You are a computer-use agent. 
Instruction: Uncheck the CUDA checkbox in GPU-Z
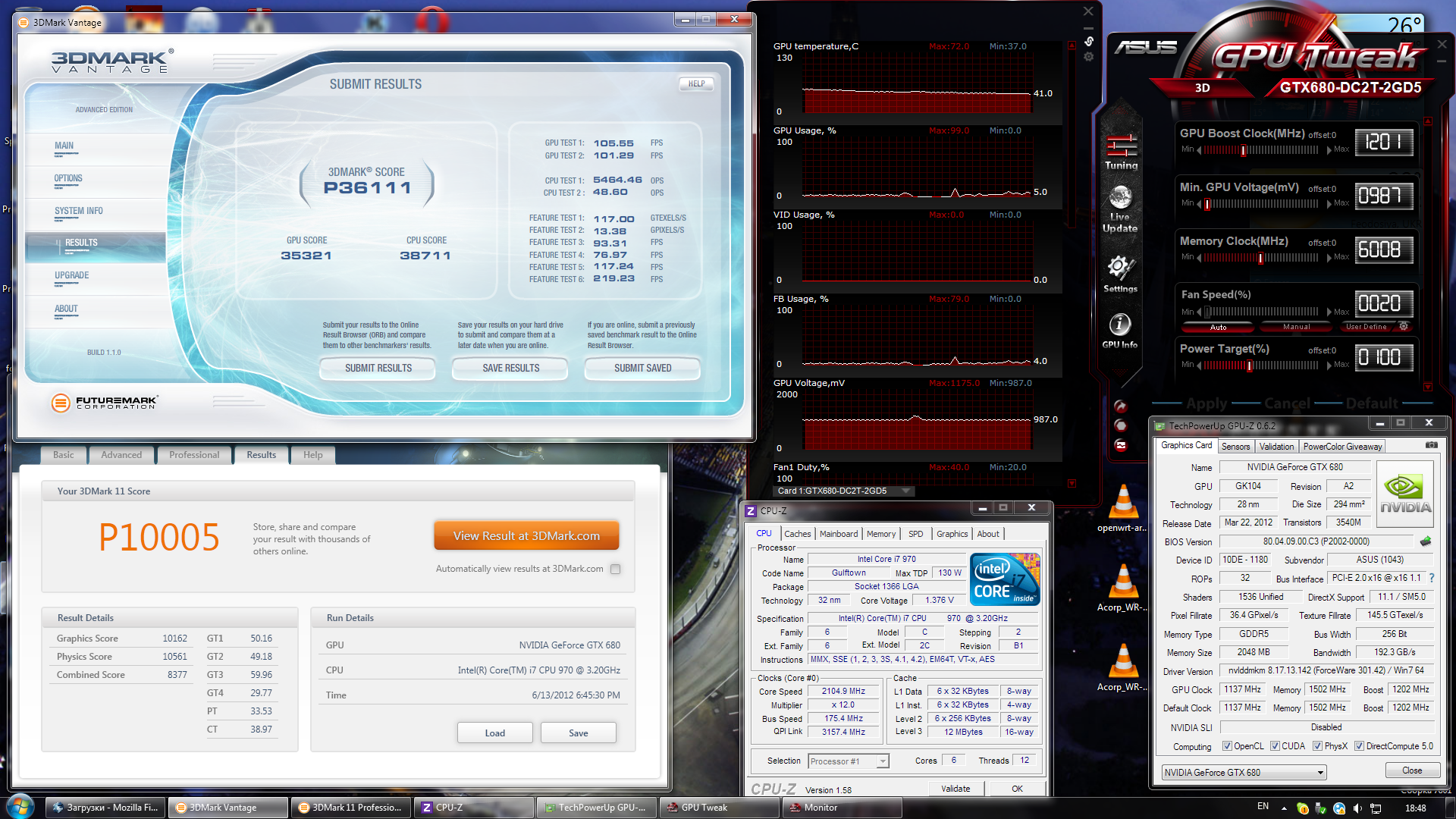[x=1276, y=746]
